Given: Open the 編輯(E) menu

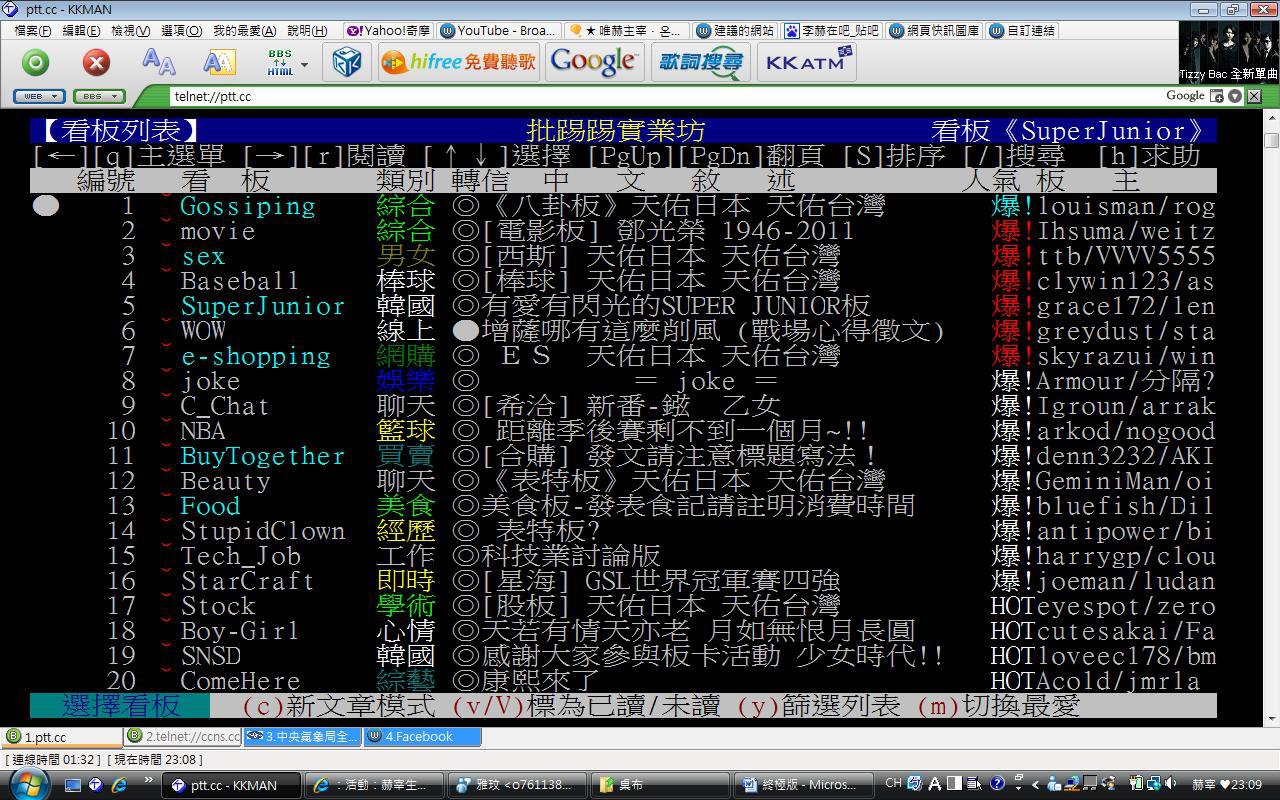Looking at the screenshot, I should pos(81,31).
